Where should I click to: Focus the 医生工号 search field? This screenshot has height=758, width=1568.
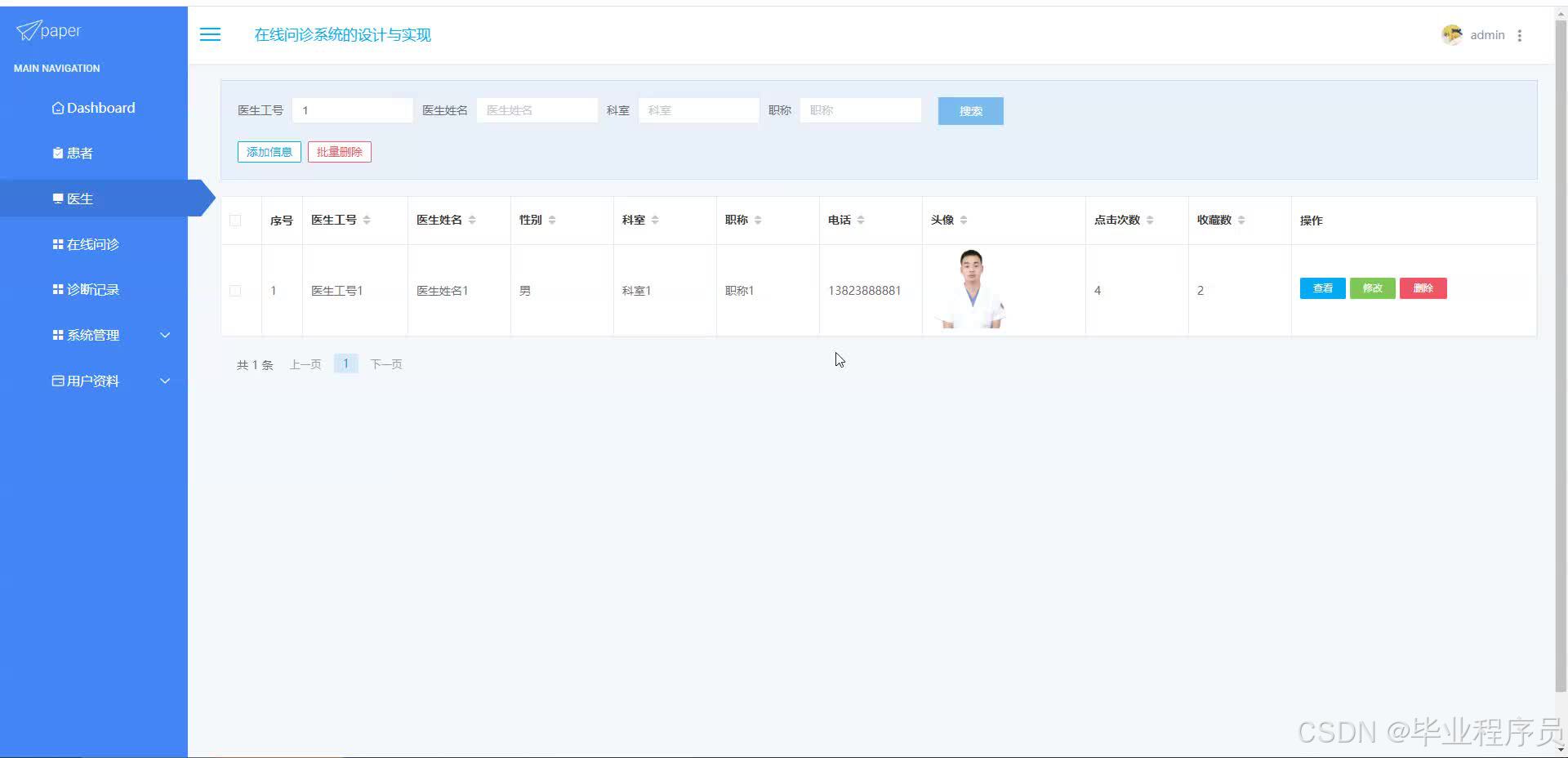coord(353,110)
